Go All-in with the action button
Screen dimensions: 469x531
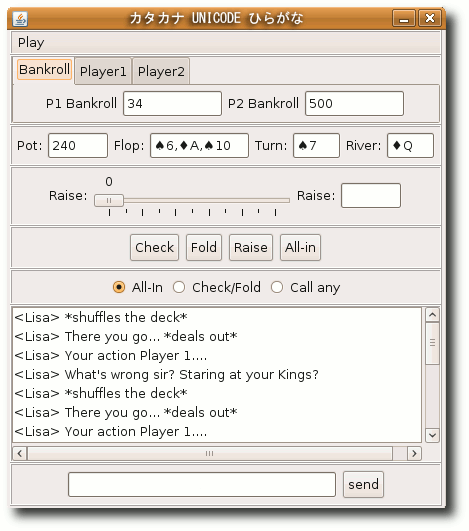coord(300,248)
